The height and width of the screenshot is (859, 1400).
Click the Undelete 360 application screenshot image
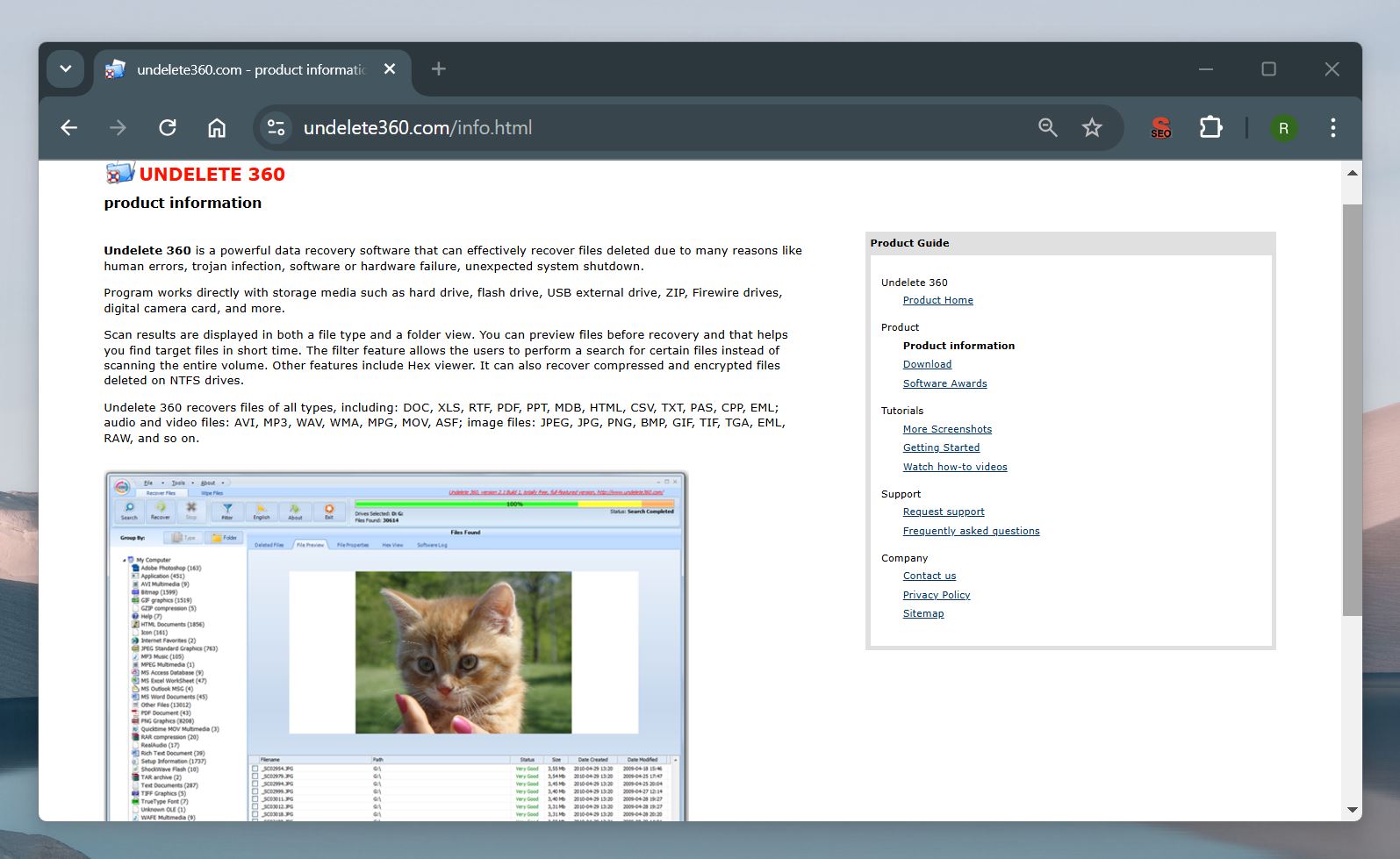396,646
